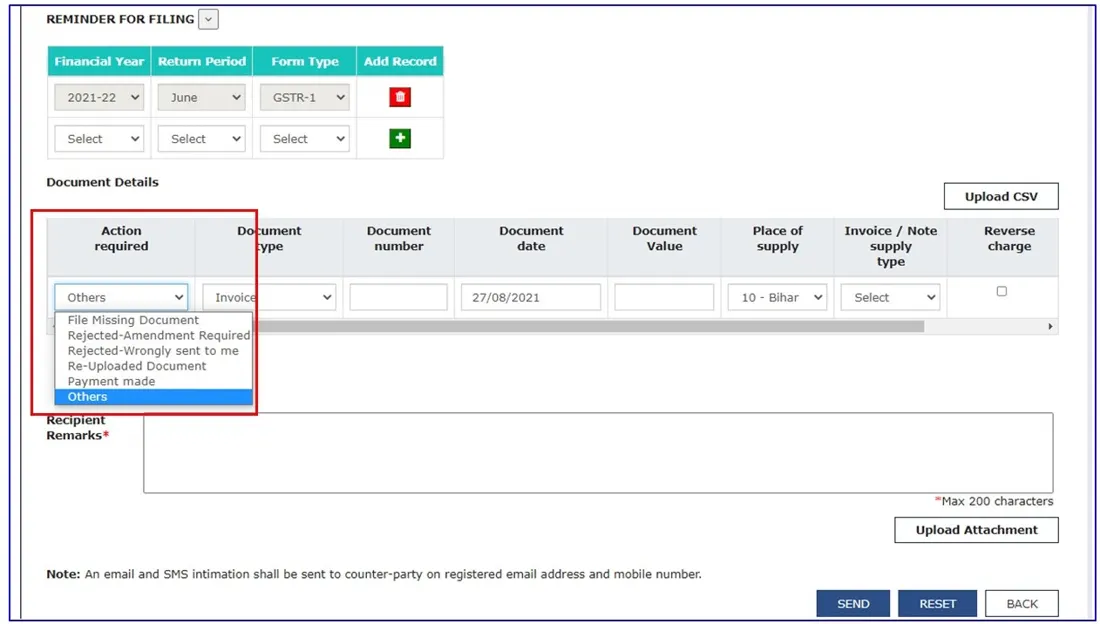1100x624 pixels.
Task: Open the empty Return Period Select dropdown
Action: 201,139
